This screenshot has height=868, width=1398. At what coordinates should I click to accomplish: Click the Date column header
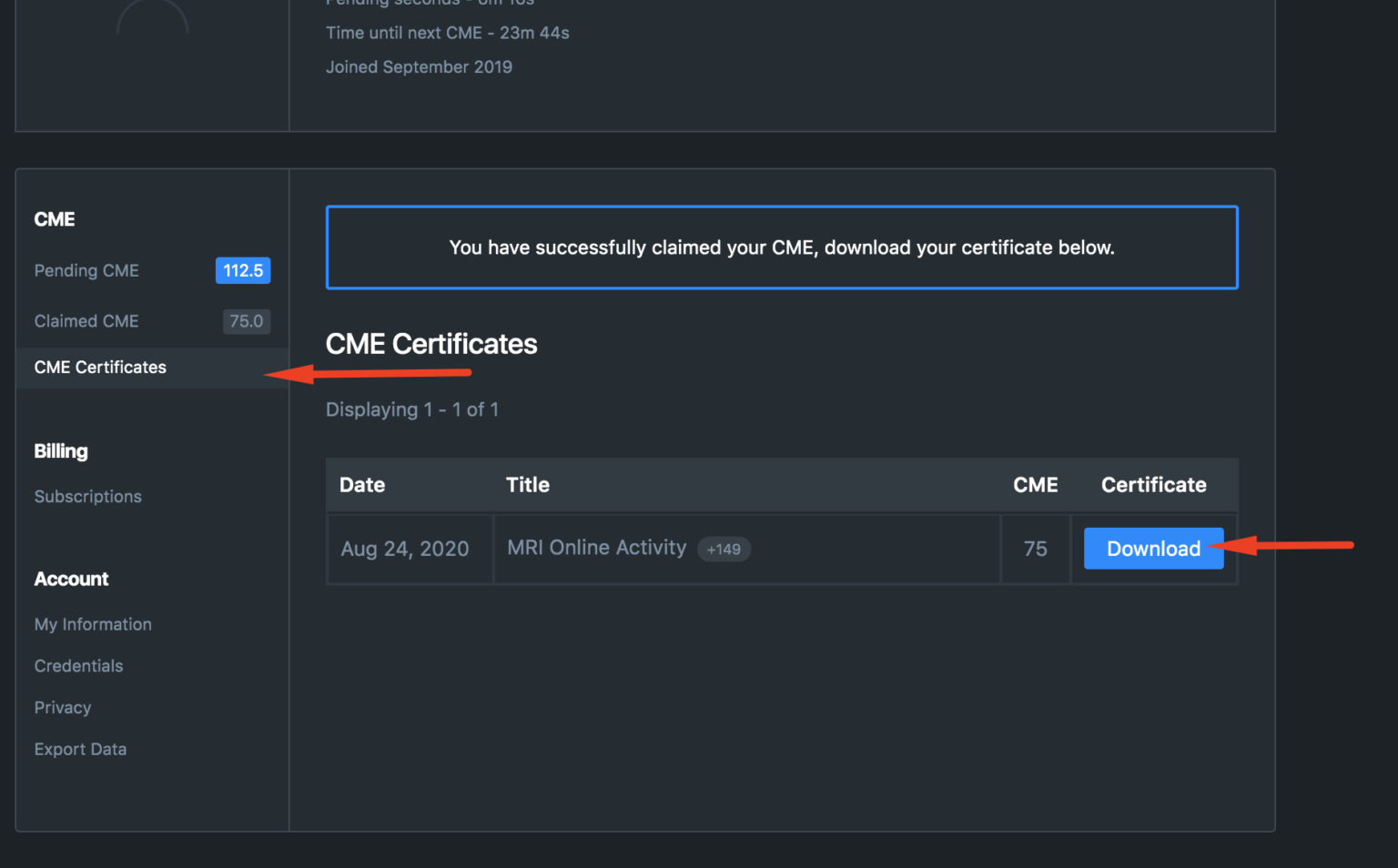(x=362, y=485)
